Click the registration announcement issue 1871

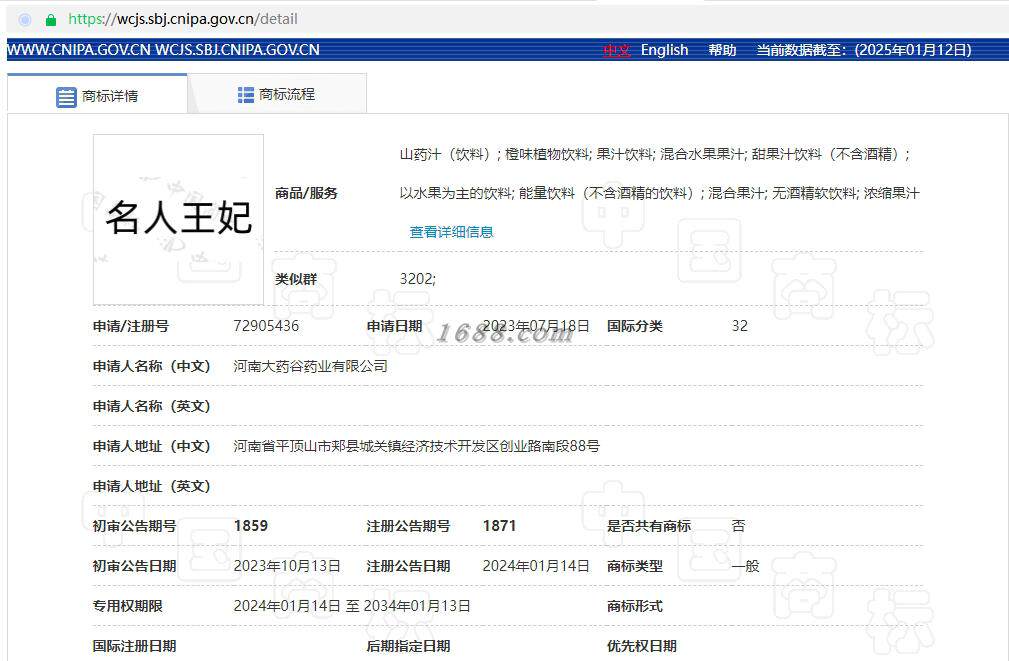tap(499, 526)
